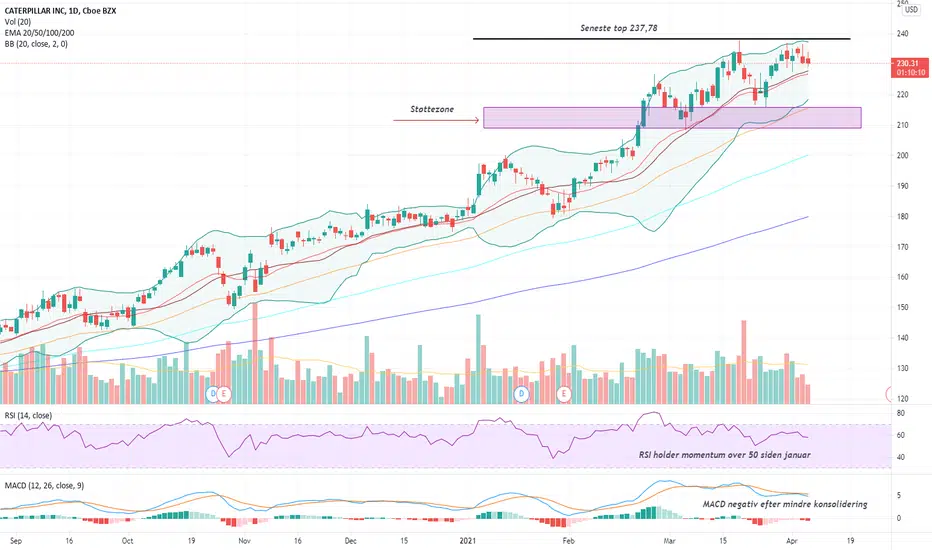The width and height of the screenshot is (932, 550).
Task: Click the CATERPILLAR INC symbol title
Action: click(60, 11)
